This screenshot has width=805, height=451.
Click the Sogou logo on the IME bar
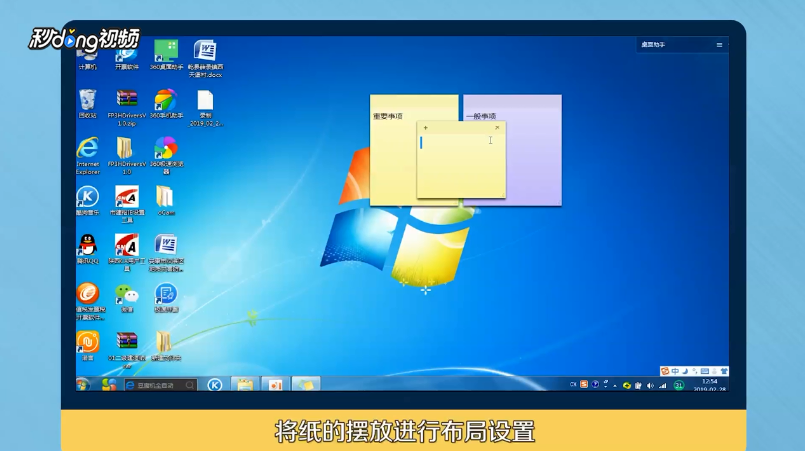(665, 371)
